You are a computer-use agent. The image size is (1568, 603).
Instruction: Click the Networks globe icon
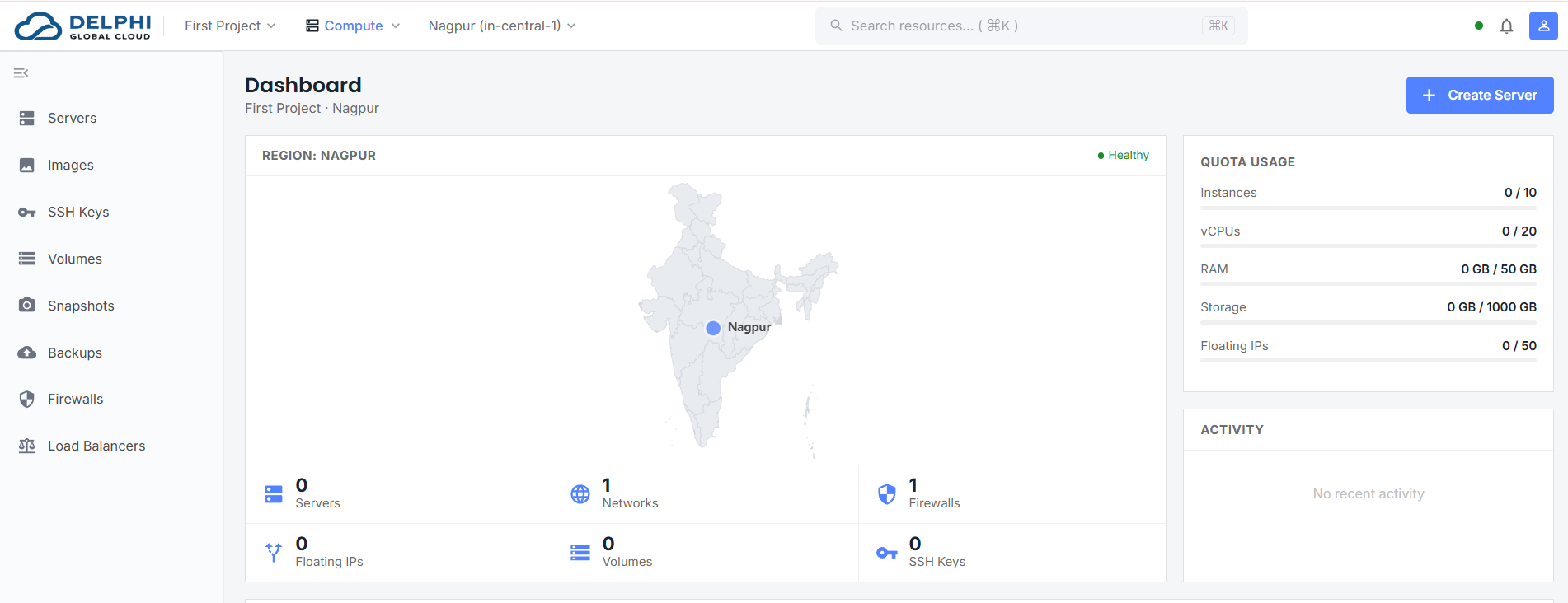(580, 494)
